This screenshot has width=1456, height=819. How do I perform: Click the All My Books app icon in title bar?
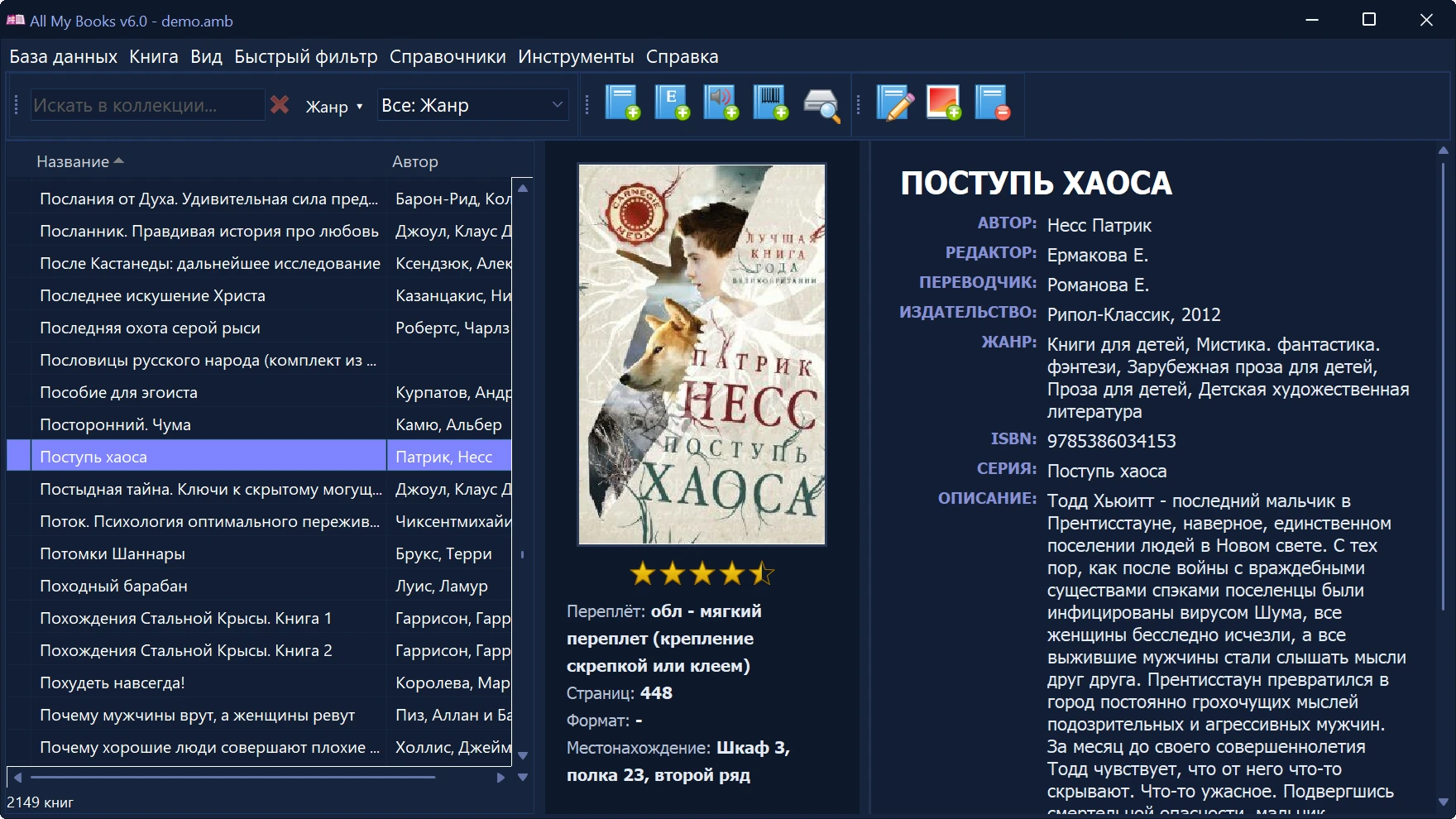15,21
